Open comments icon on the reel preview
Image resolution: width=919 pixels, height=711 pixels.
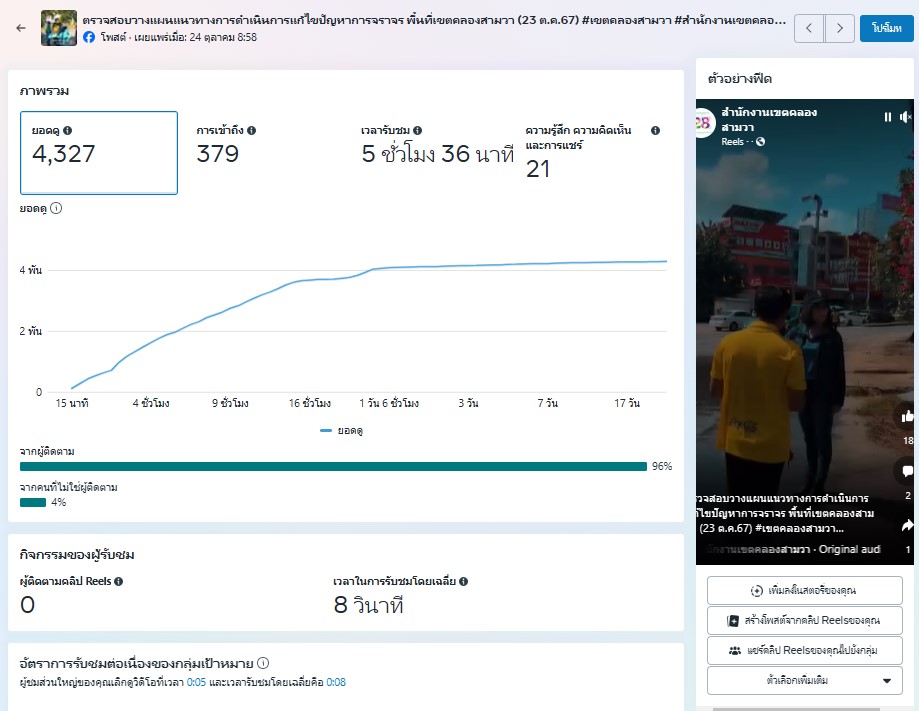[908, 471]
